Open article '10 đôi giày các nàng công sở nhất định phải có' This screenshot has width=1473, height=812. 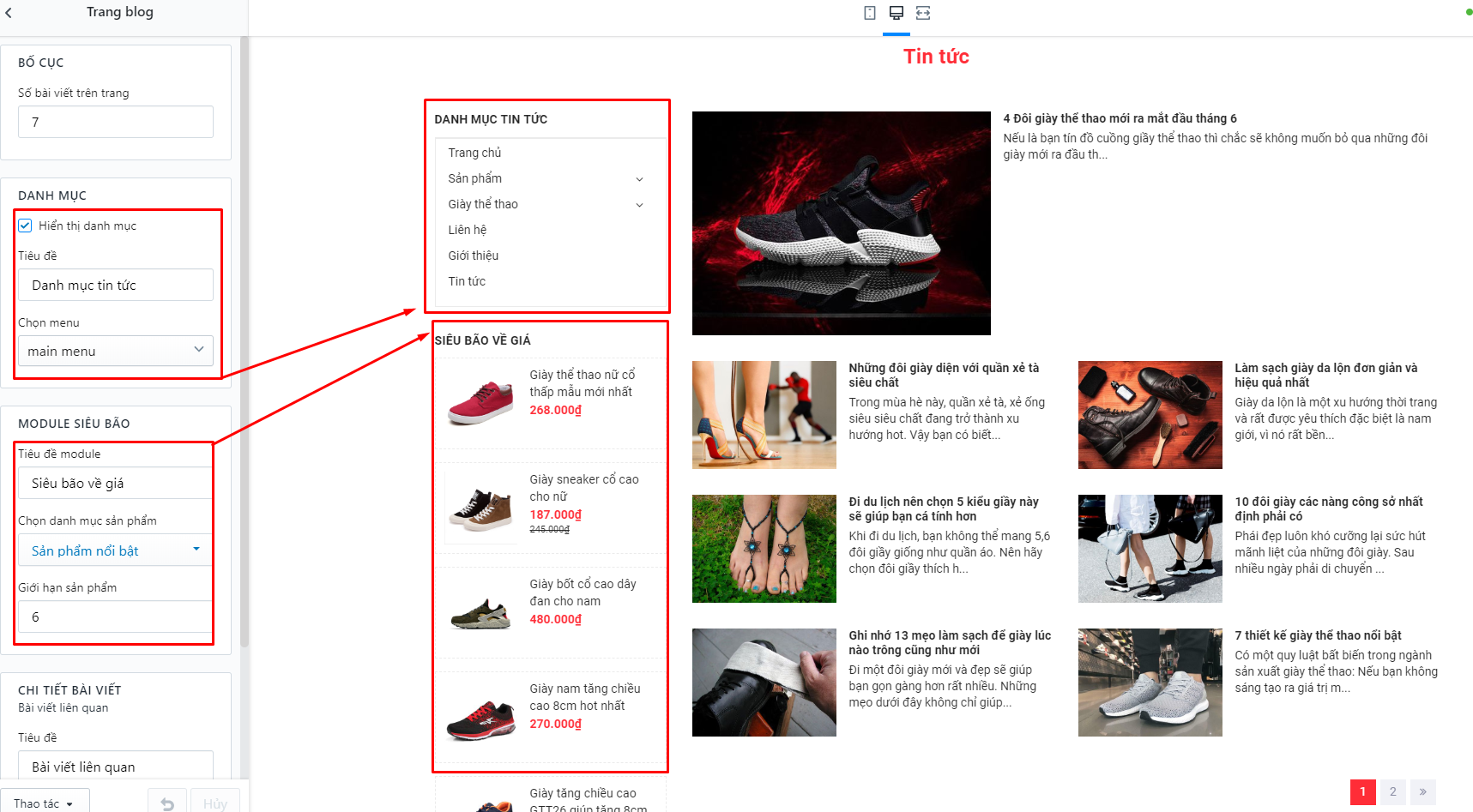click(x=1329, y=508)
